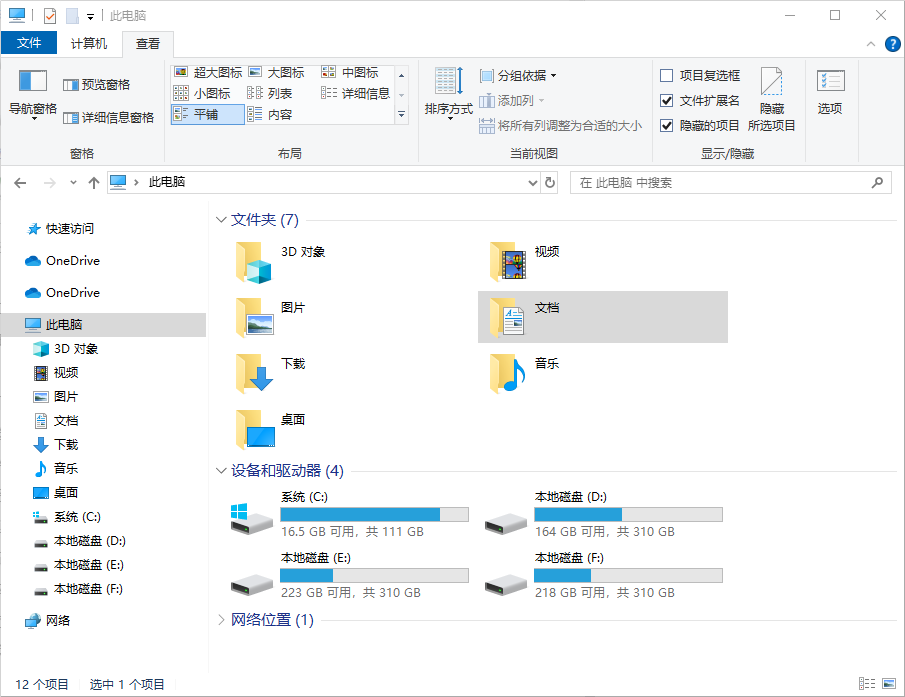
Task: Switch to the 查看 ribbon tab
Action: click(148, 43)
